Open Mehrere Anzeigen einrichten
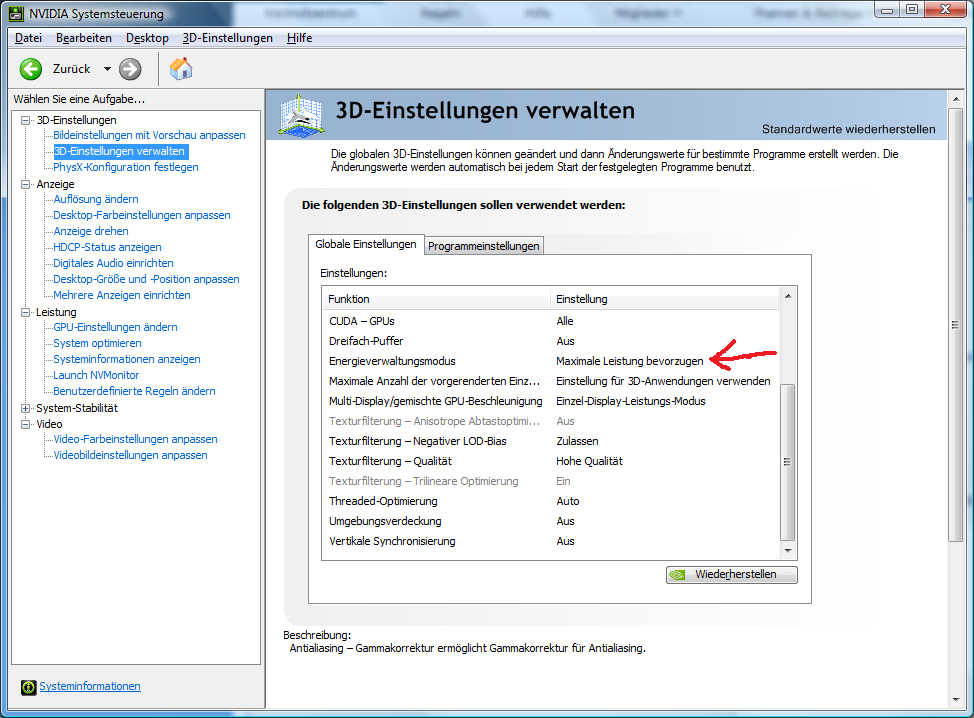This screenshot has width=974, height=718. pos(122,296)
